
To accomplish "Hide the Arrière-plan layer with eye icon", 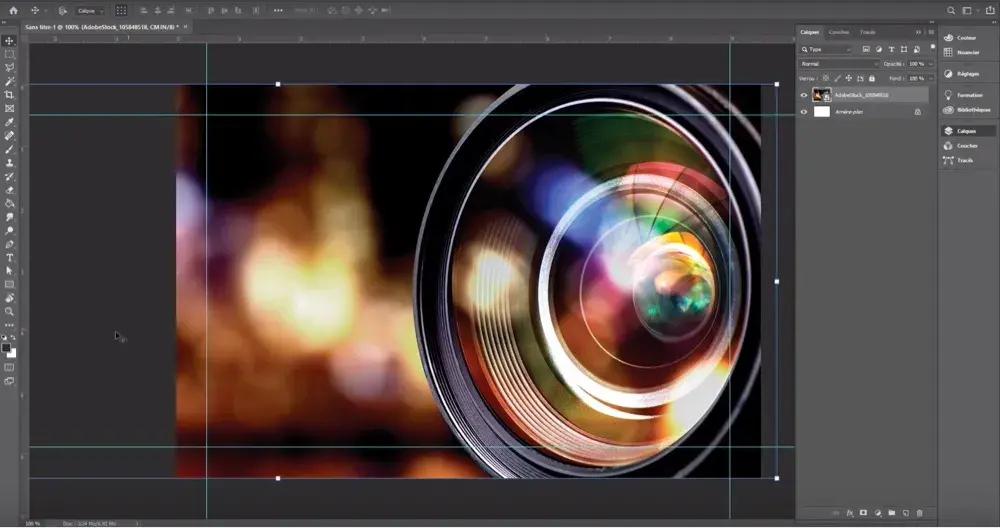I will pos(804,112).
